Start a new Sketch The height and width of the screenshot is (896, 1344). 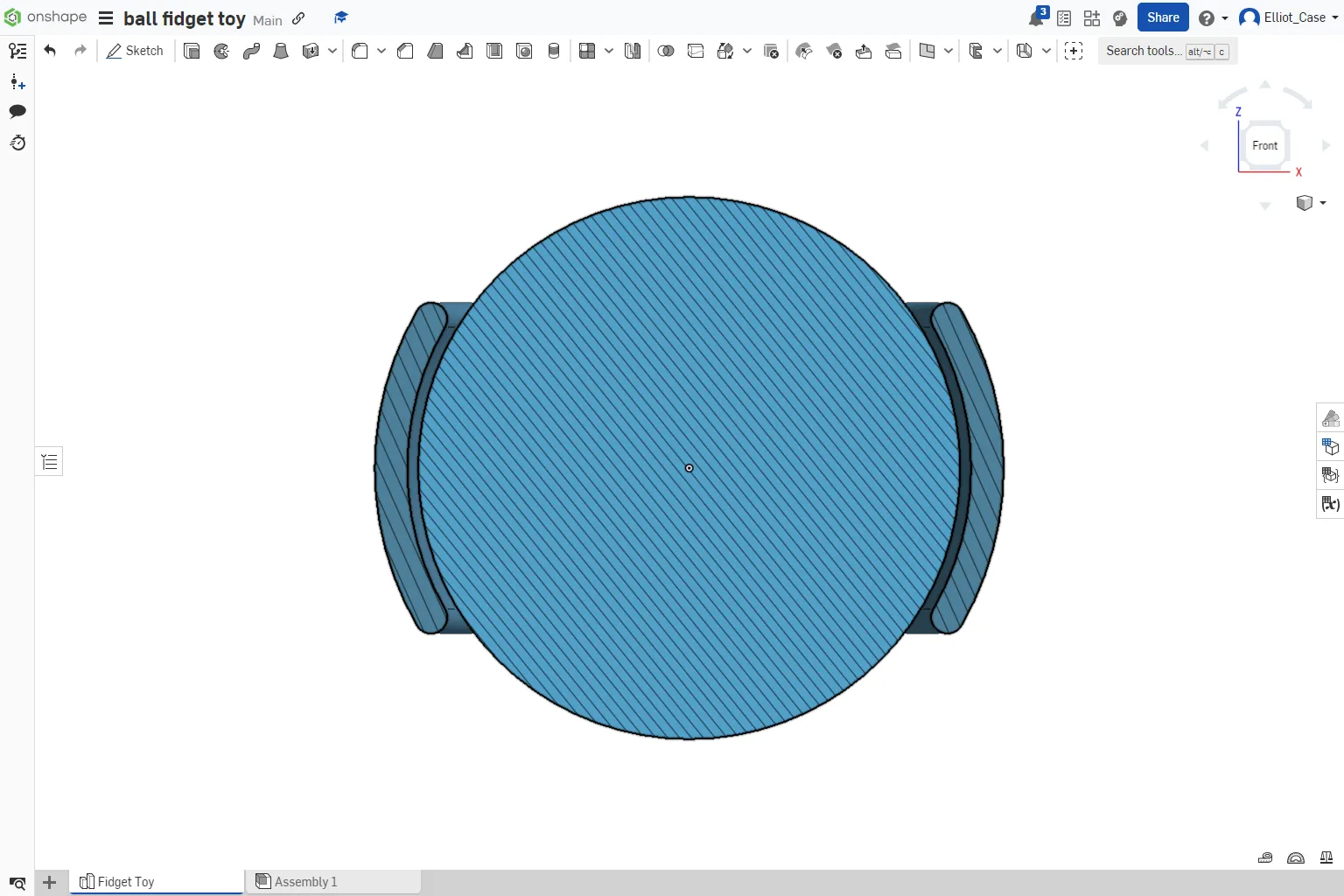[135, 51]
